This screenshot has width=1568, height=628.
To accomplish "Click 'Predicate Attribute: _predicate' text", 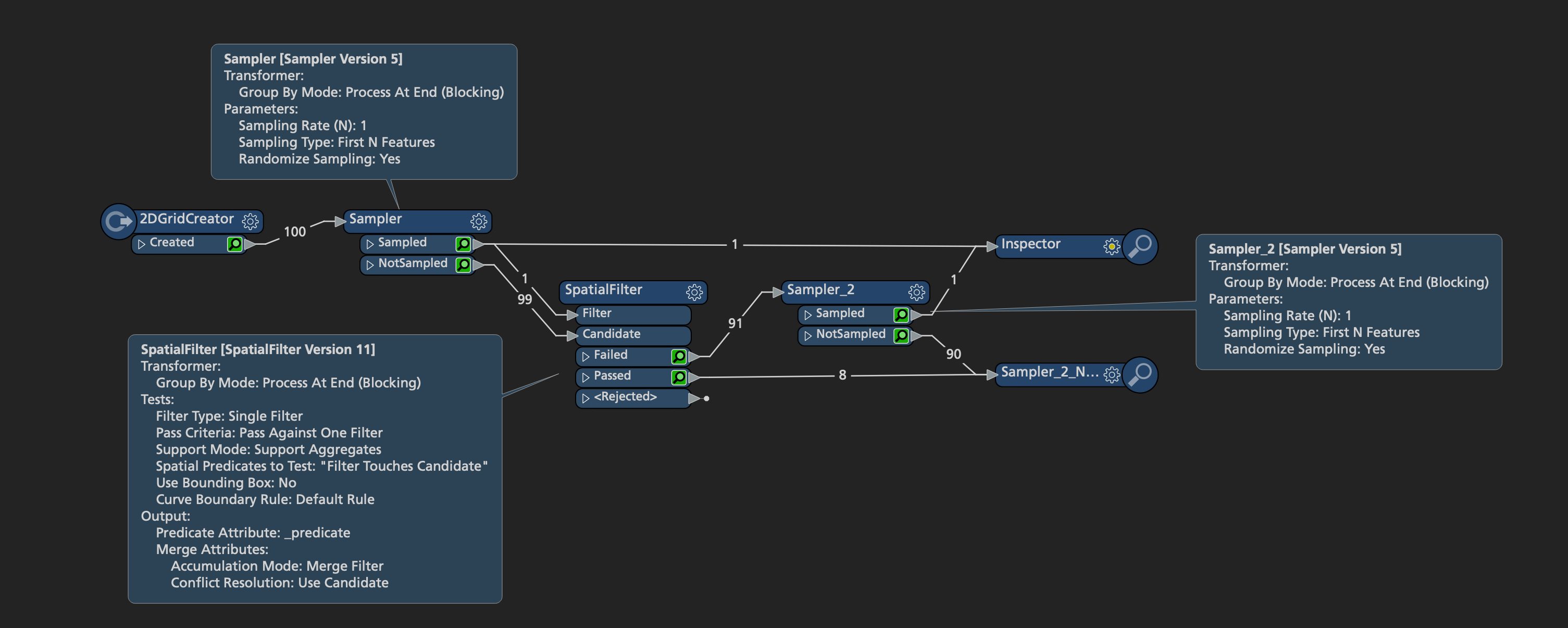I will tap(253, 533).
